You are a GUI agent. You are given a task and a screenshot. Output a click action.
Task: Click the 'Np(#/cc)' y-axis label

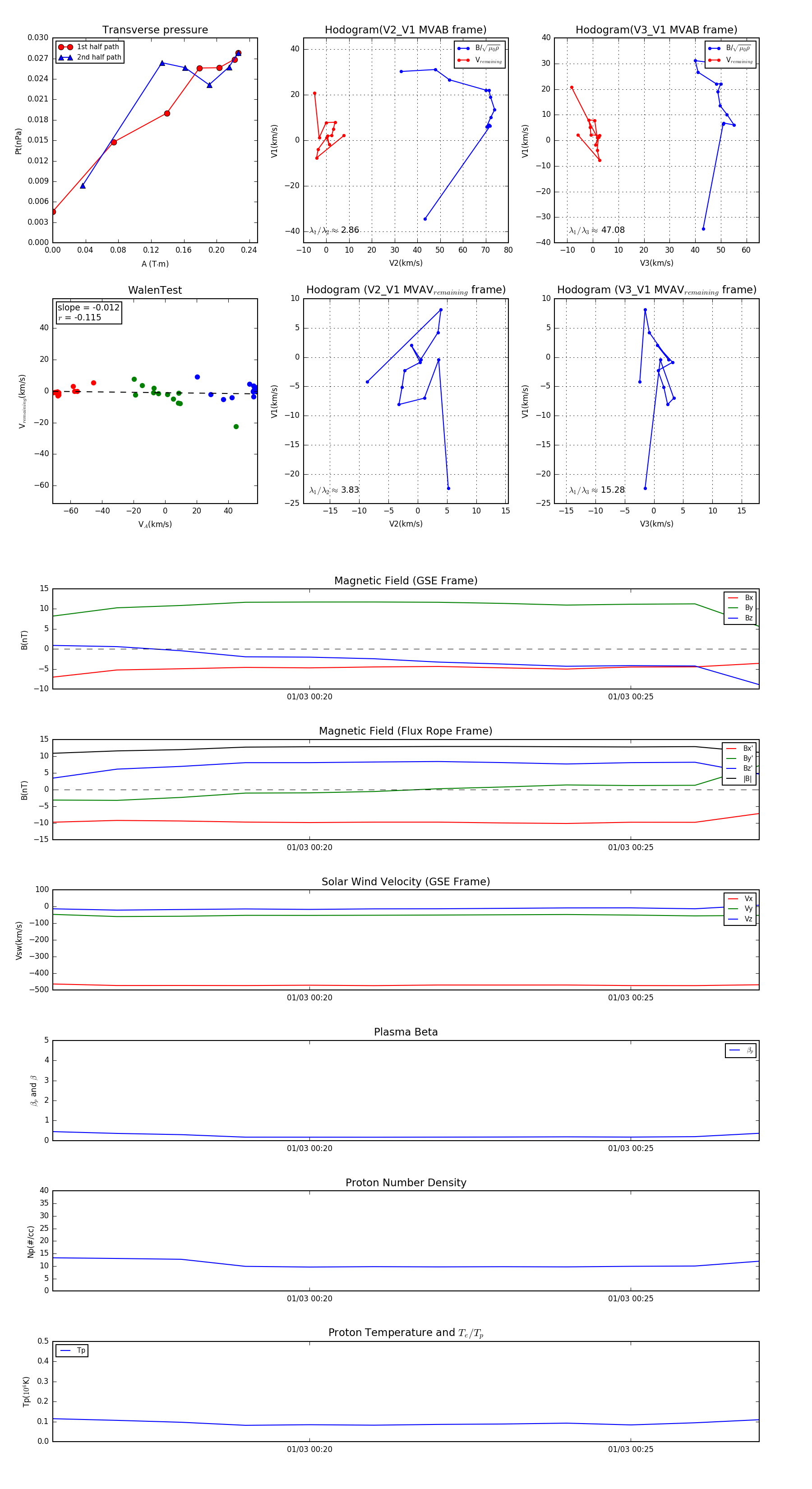pos(31,1241)
